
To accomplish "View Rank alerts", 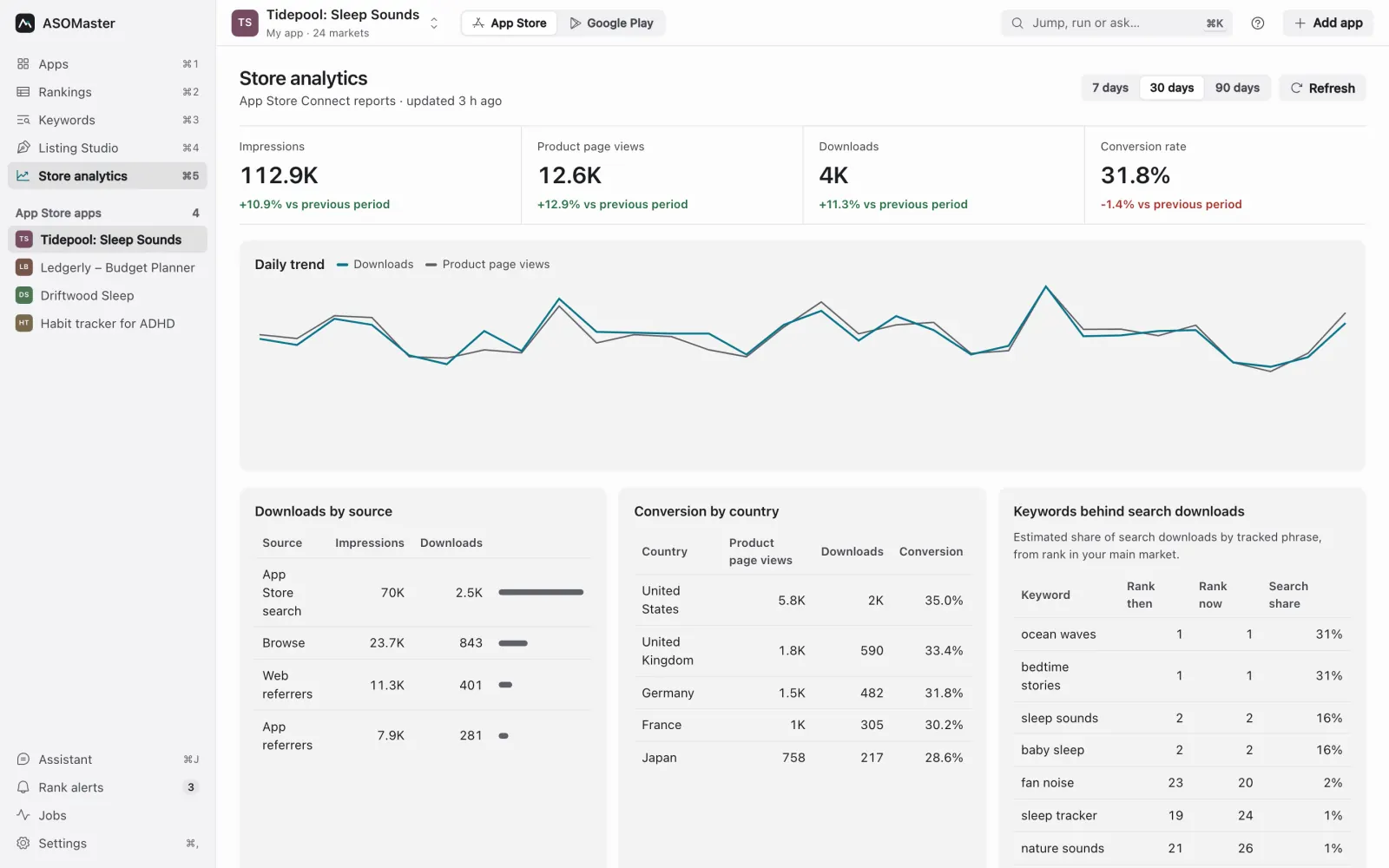I will click(108, 787).
